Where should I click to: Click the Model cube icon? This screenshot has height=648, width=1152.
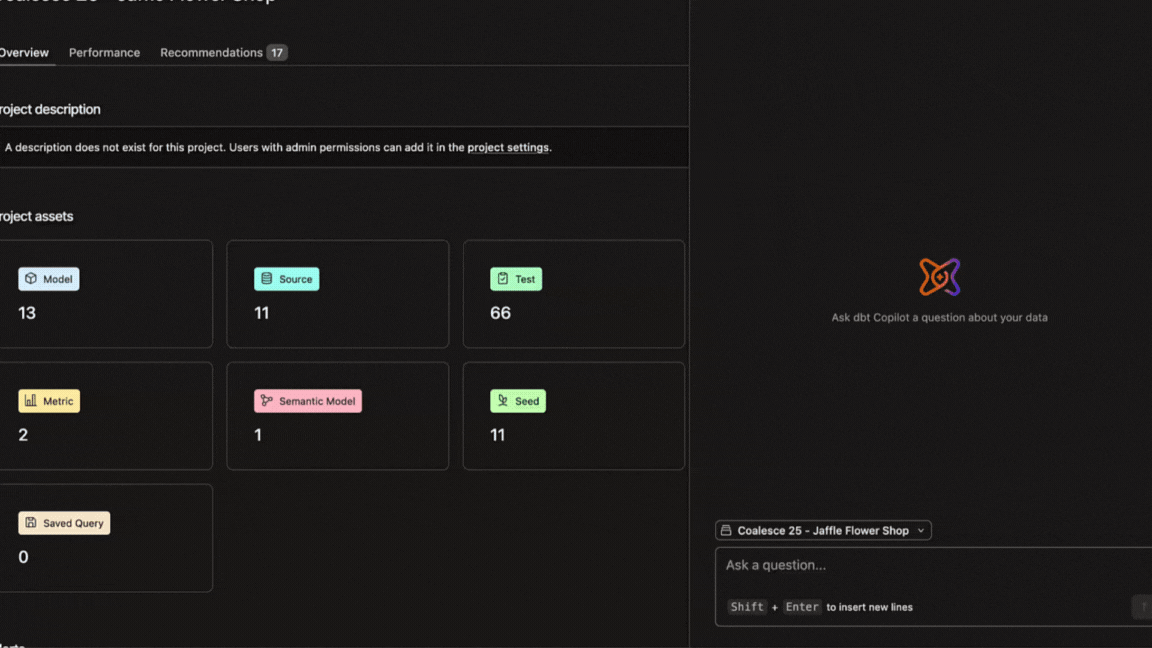coord(31,278)
